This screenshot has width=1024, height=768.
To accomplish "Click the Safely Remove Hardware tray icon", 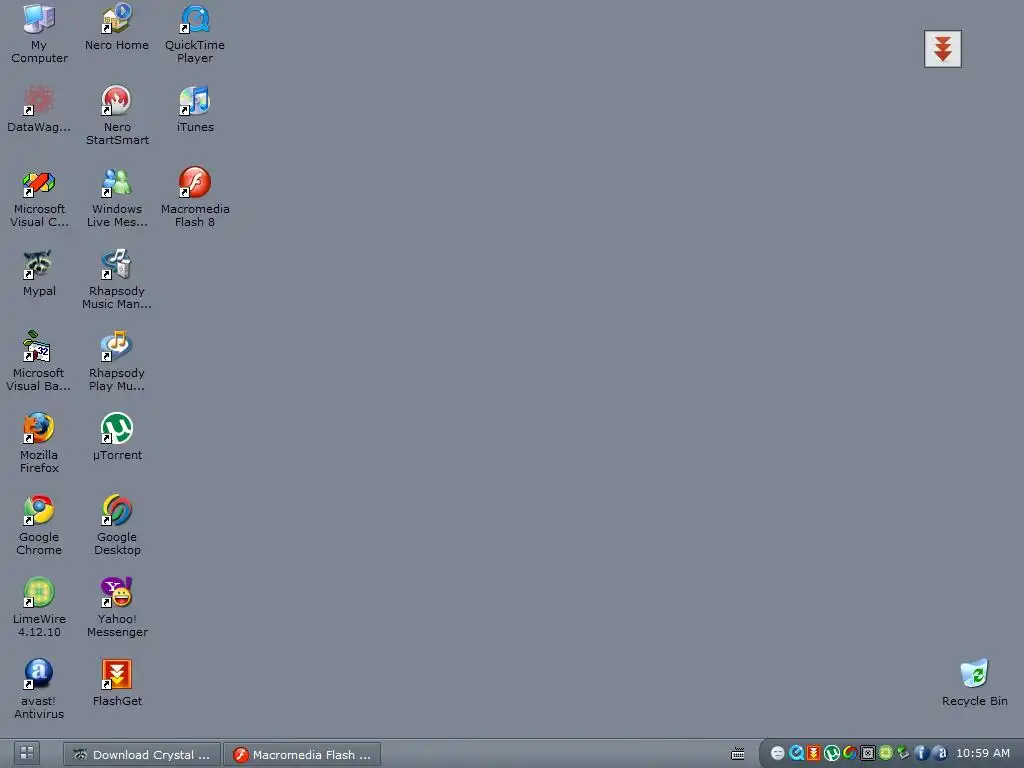I will 903,754.
